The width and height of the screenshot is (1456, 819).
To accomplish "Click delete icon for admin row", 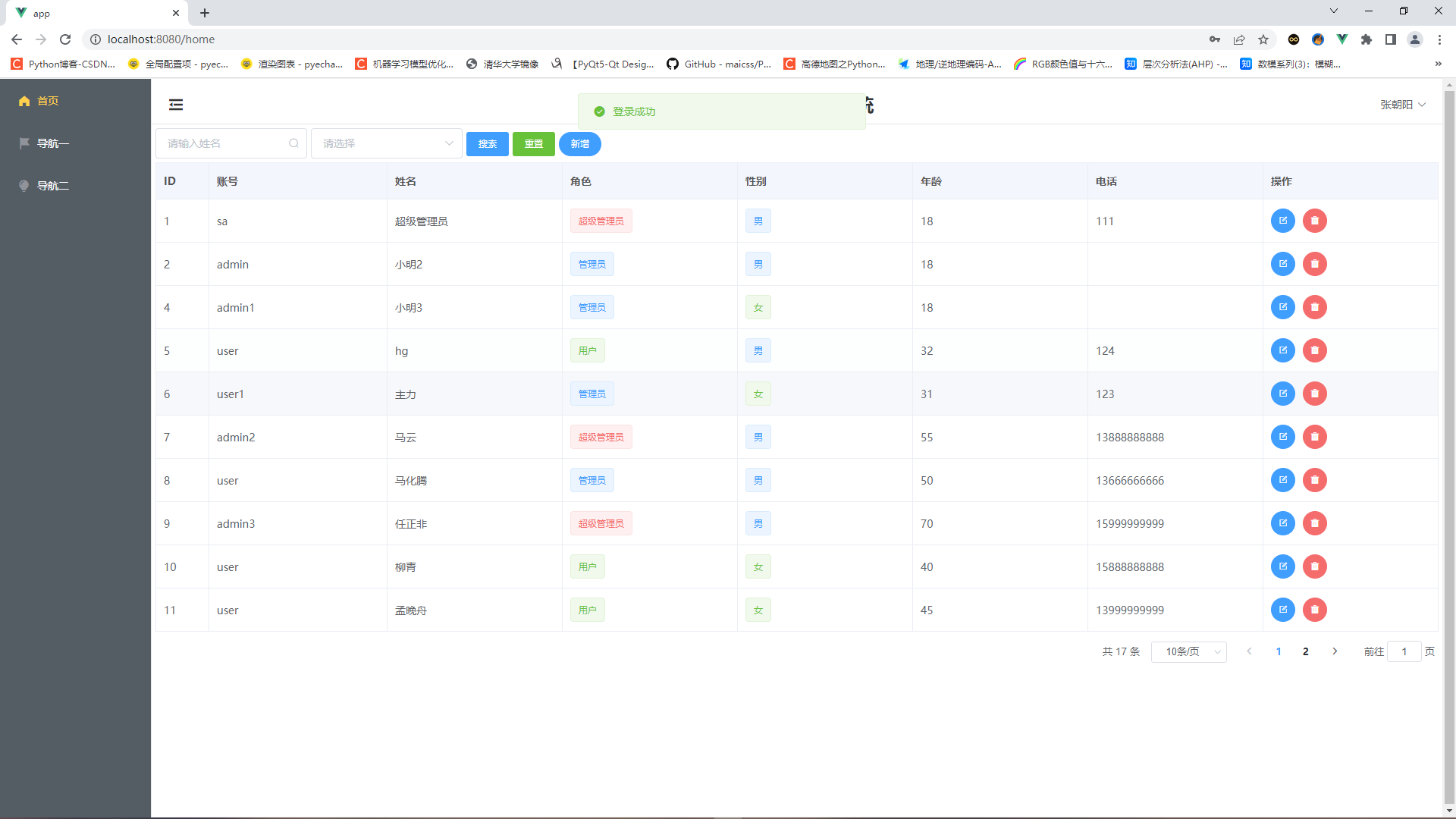I will 1314,264.
